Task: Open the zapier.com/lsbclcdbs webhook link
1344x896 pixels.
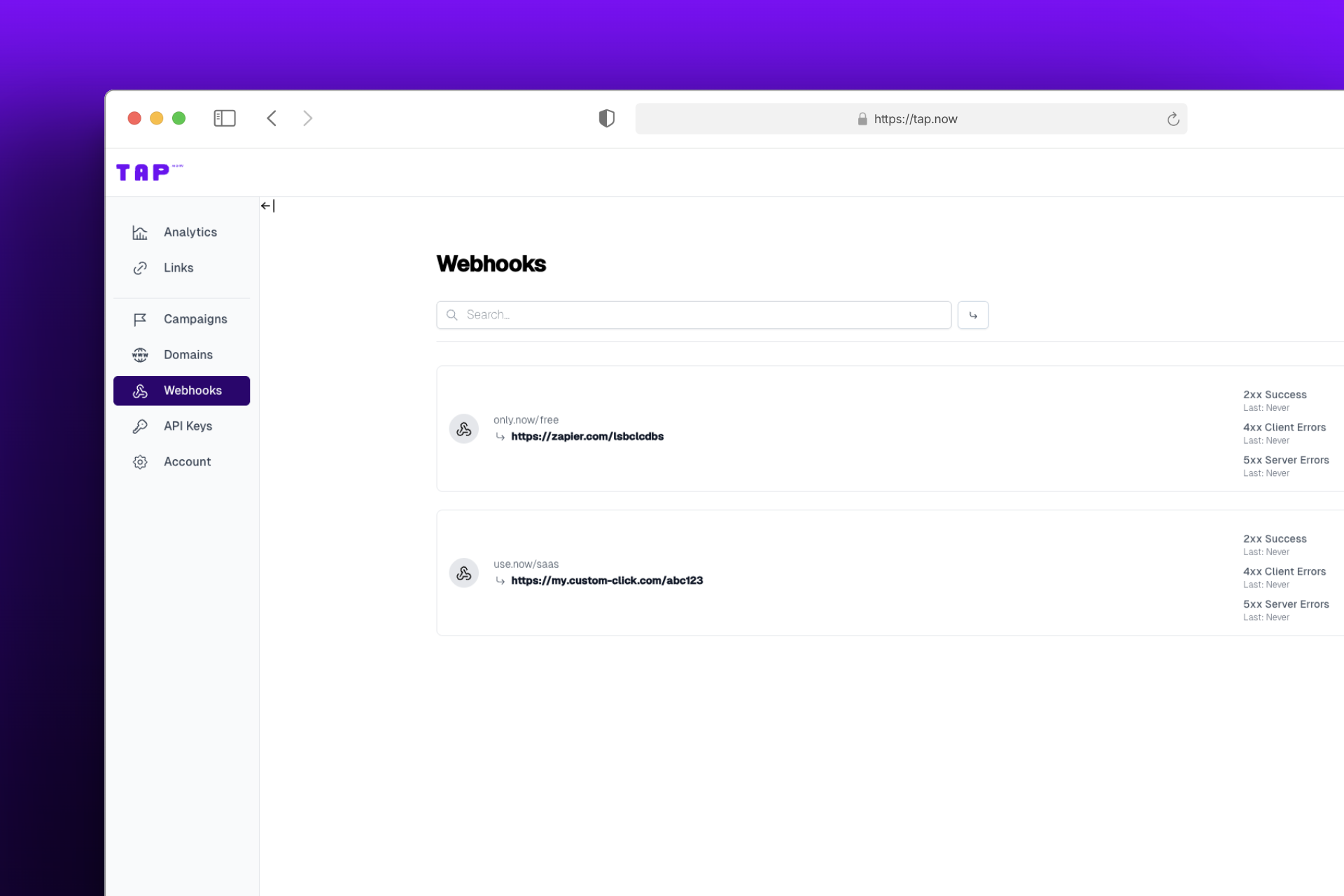Action: point(587,436)
